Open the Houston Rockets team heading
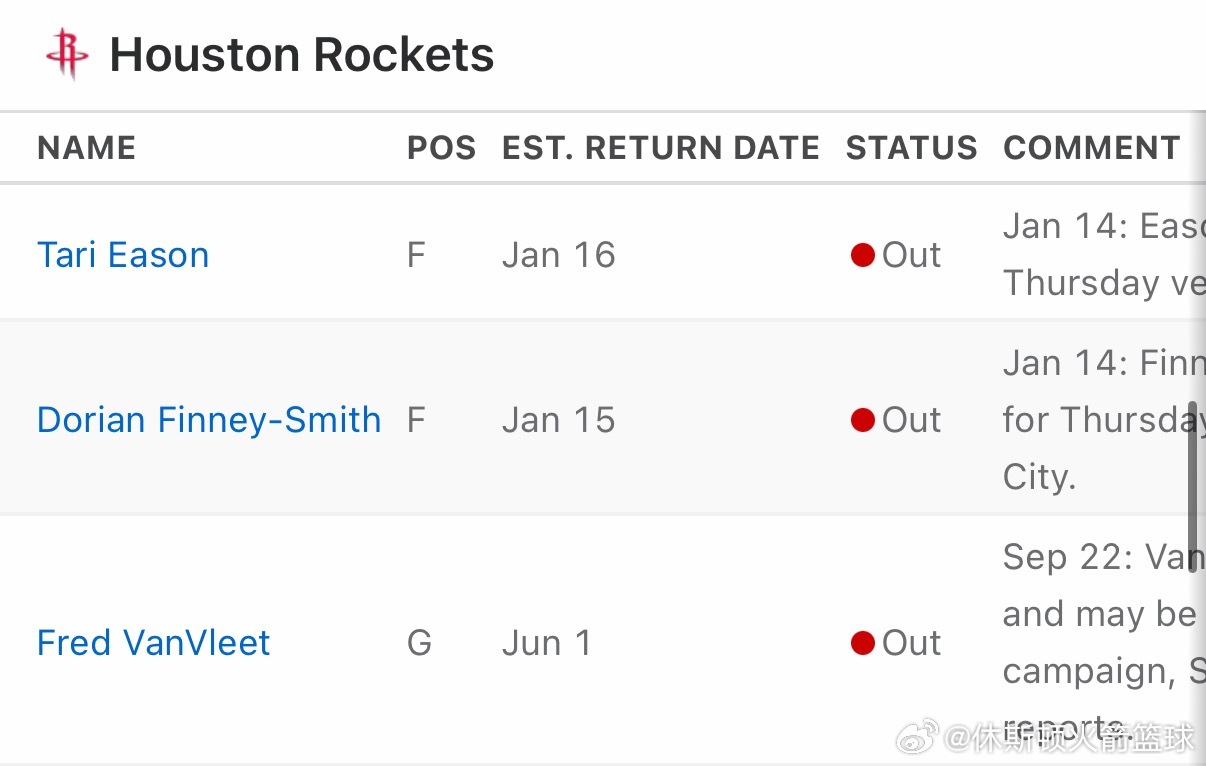The image size is (1206, 766). (x=301, y=54)
